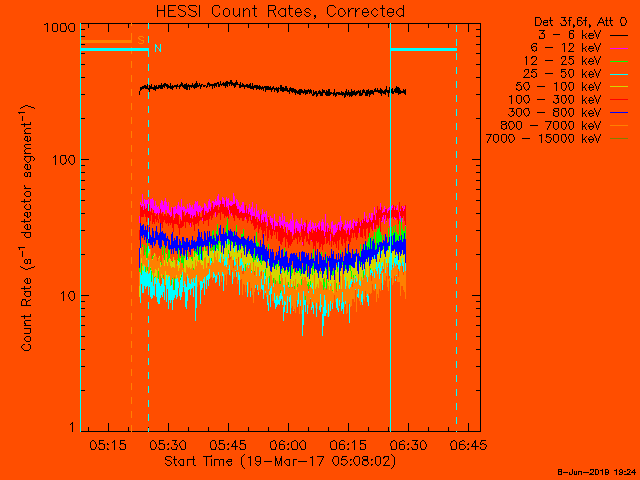The width and height of the screenshot is (640, 480).
Task: Click the x-axis time label '05:45'
Action: coord(228,445)
